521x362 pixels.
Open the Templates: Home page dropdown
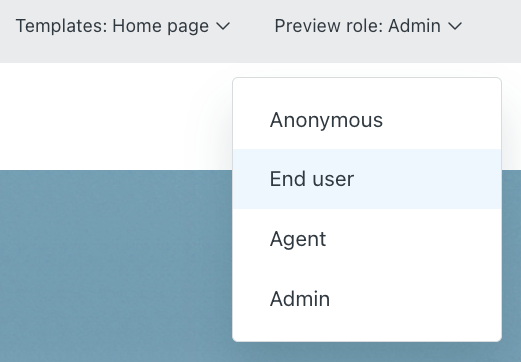coord(123,26)
